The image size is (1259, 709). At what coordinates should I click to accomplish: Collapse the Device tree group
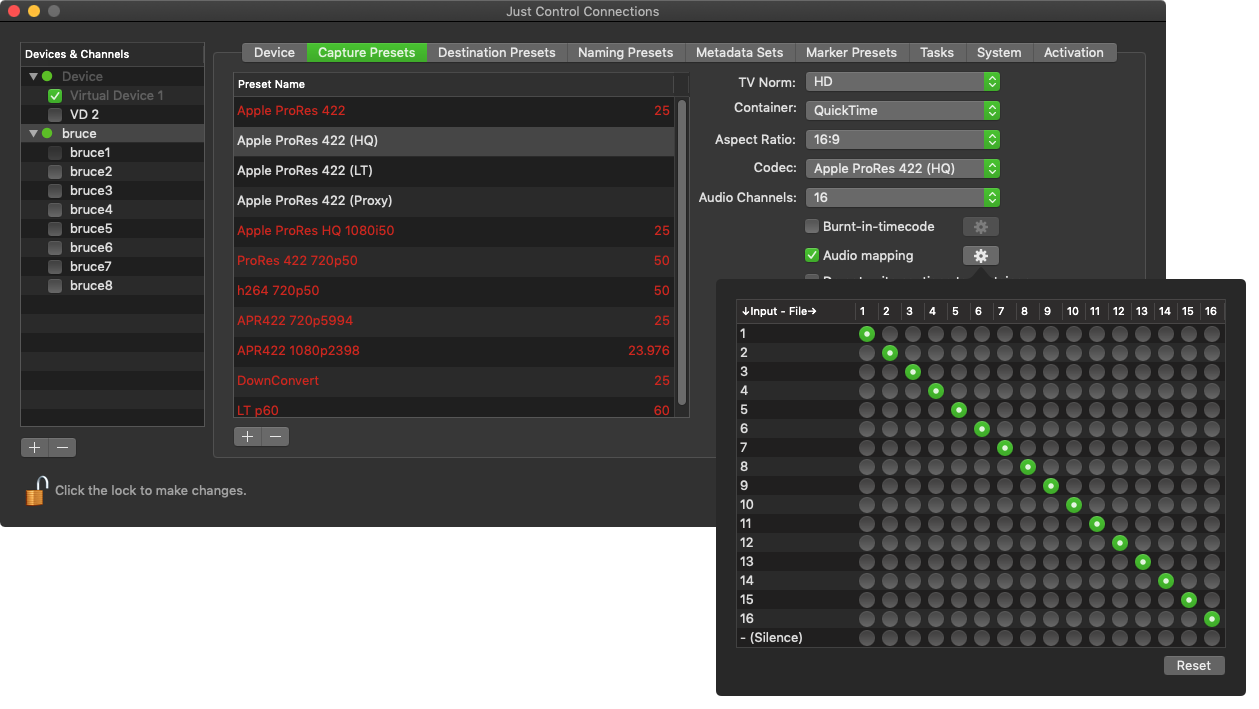pyautogui.click(x=33, y=77)
